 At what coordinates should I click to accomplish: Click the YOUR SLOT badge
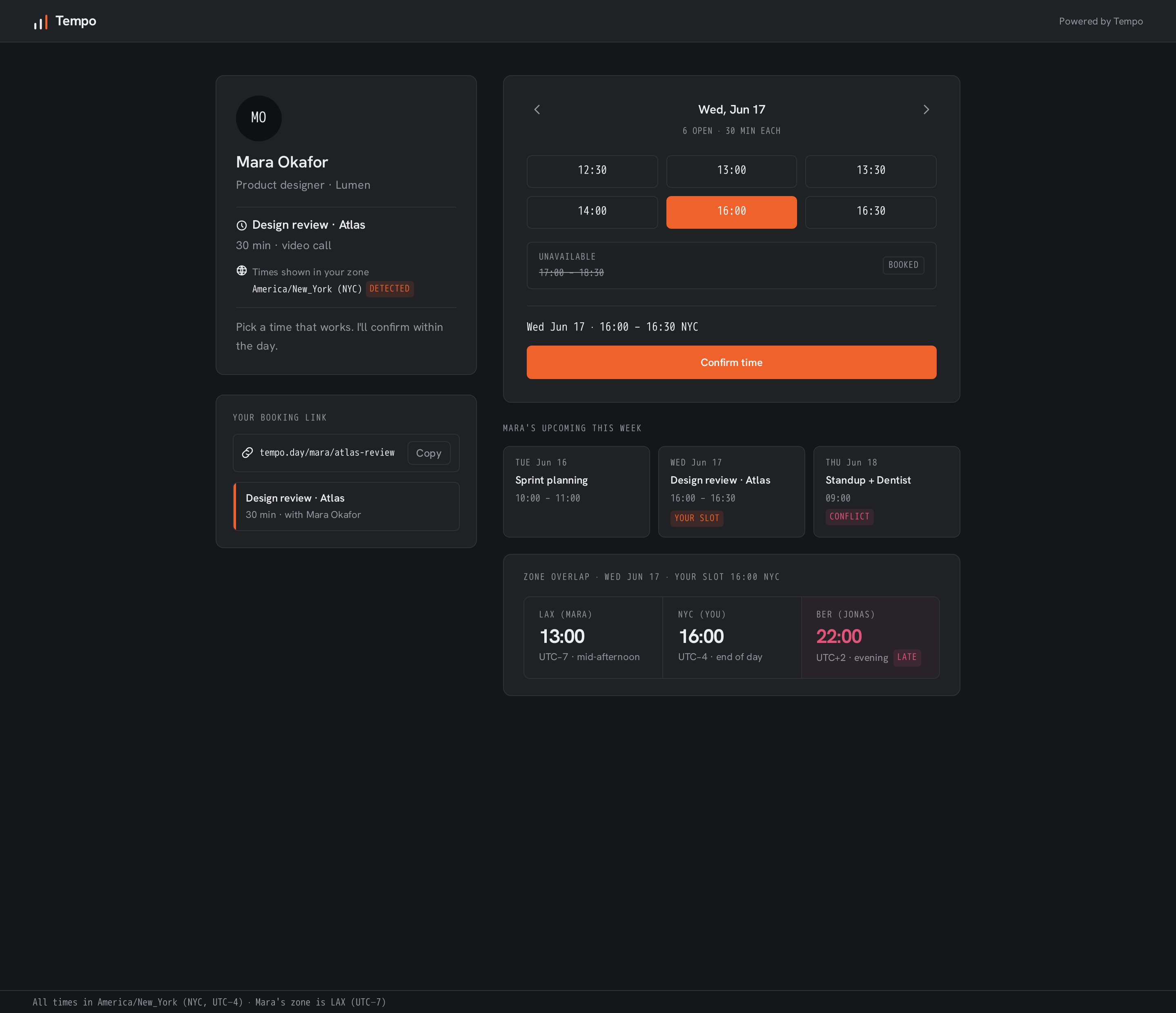click(x=696, y=518)
